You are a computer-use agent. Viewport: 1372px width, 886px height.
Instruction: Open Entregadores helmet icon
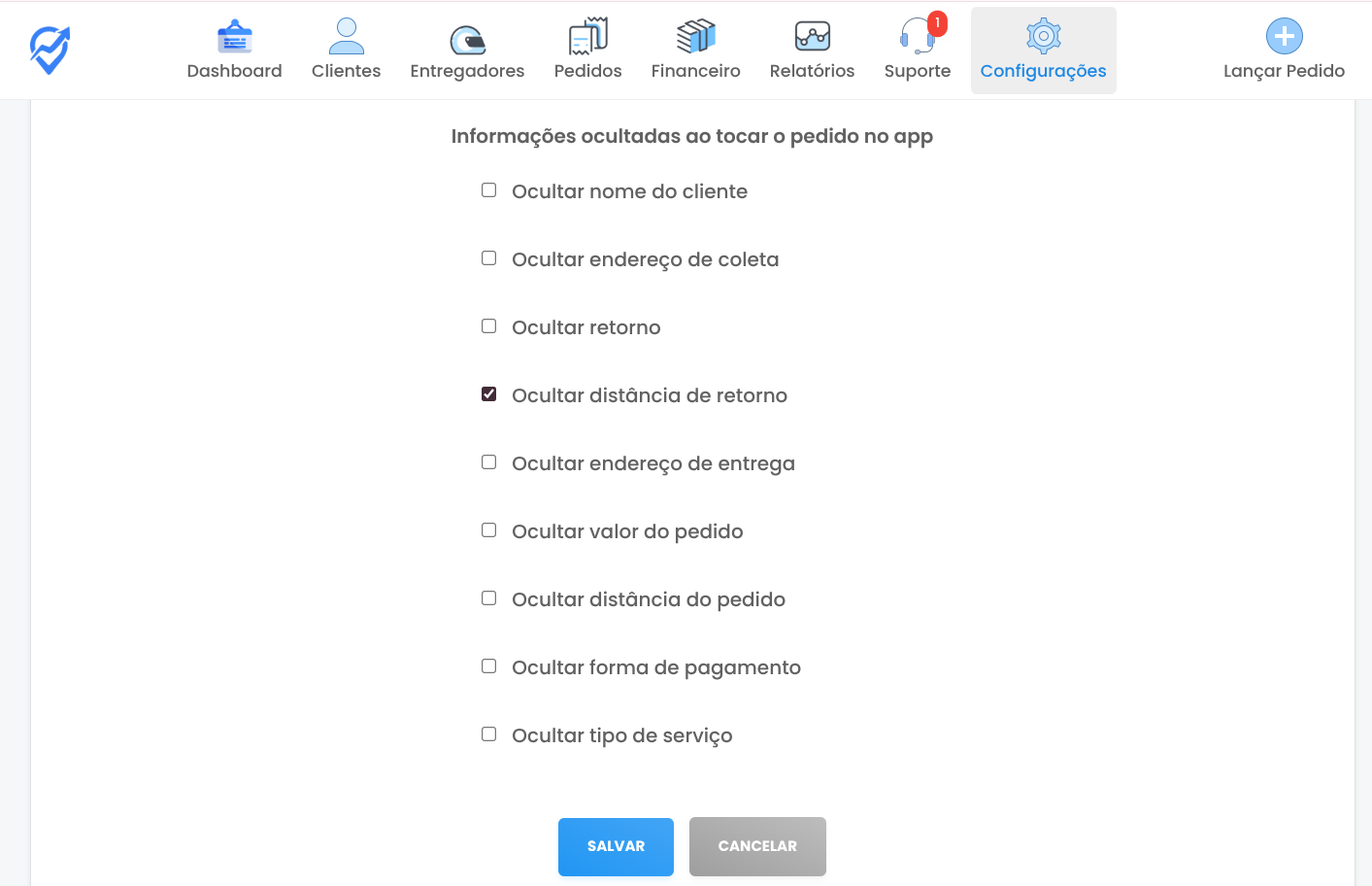[x=467, y=39]
